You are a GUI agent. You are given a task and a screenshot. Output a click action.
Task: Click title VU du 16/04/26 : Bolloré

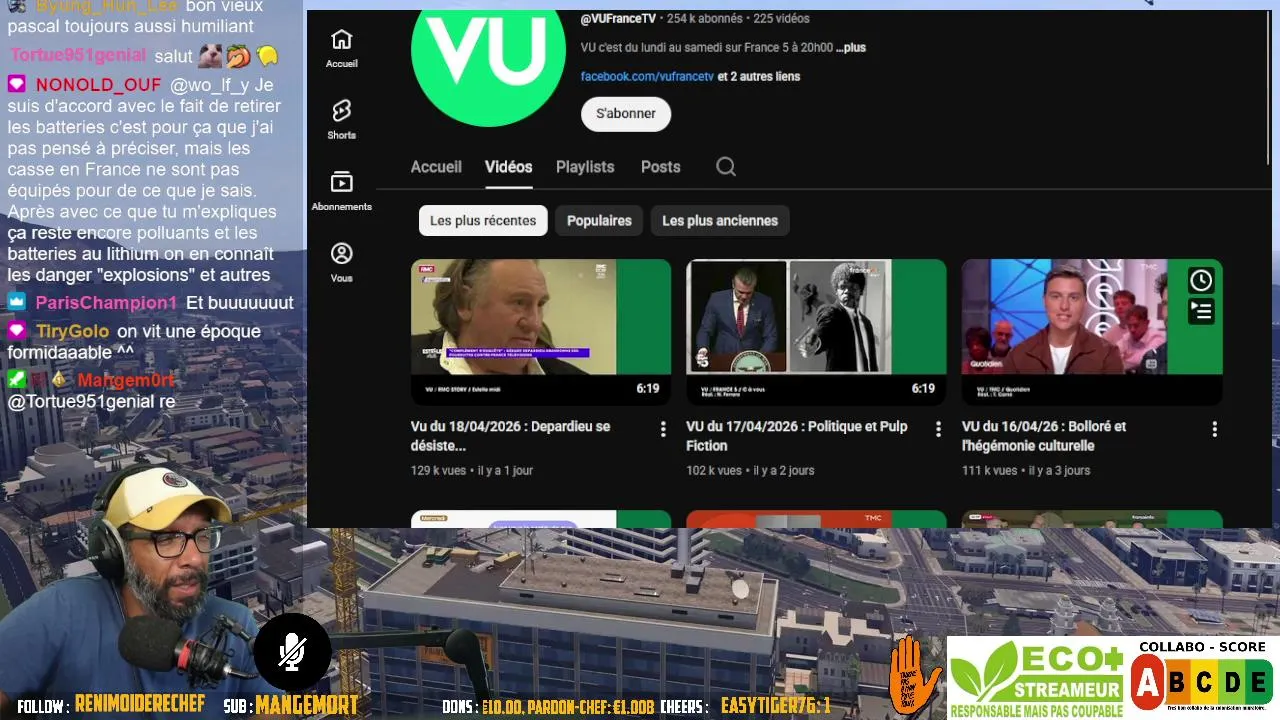pos(1044,436)
